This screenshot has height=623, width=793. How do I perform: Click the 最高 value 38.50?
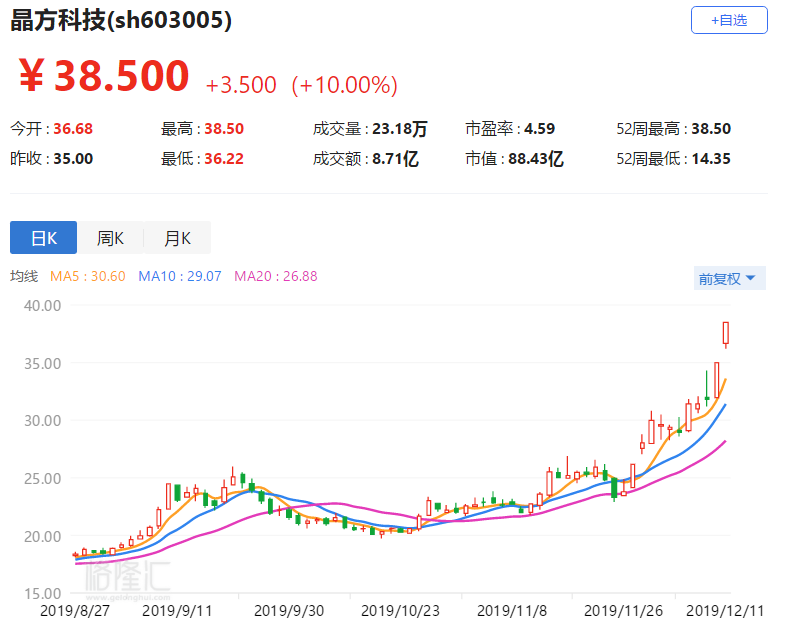click(224, 128)
